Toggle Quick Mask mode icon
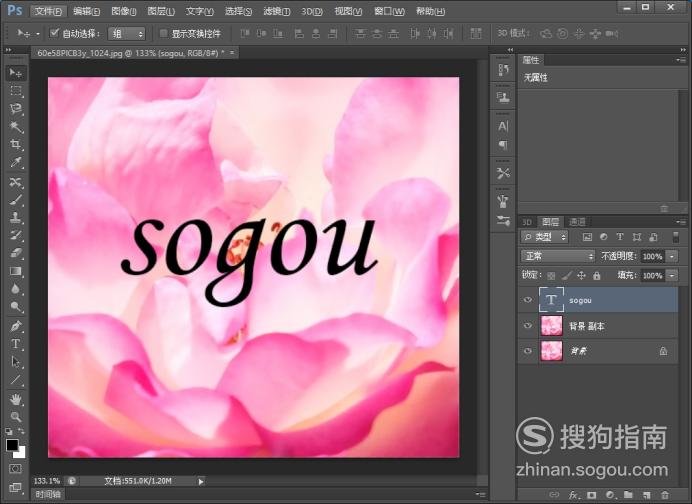The height and width of the screenshot is (504, 692). 15,468
